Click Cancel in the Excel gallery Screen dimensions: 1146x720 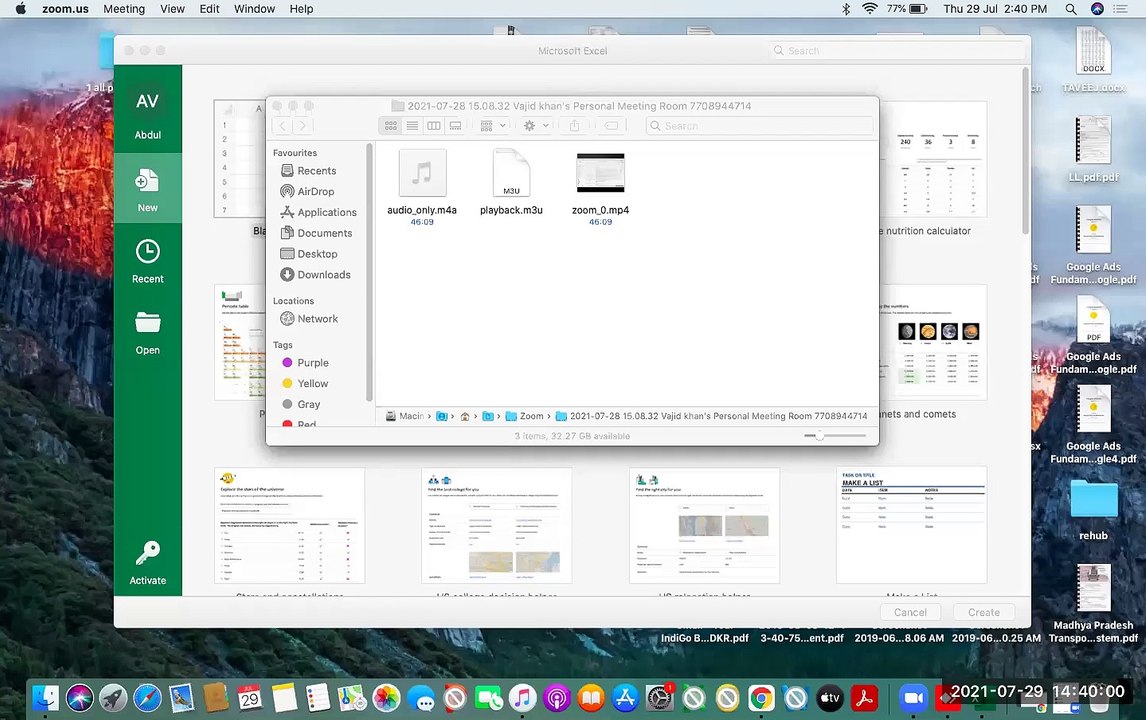[x=910, y=613]
